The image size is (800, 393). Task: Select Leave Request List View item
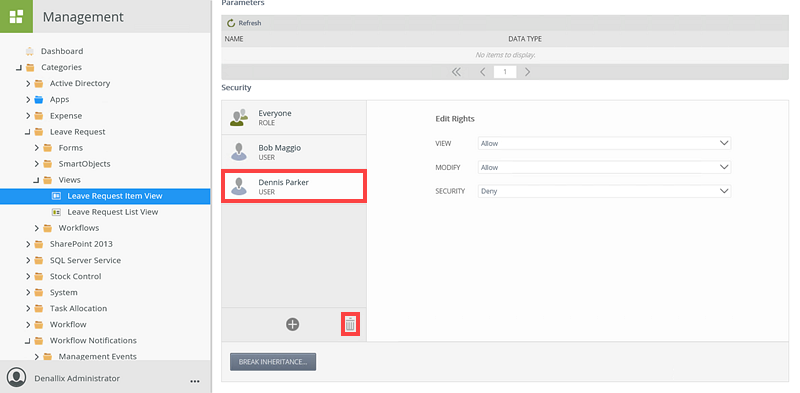click(113, 212)
